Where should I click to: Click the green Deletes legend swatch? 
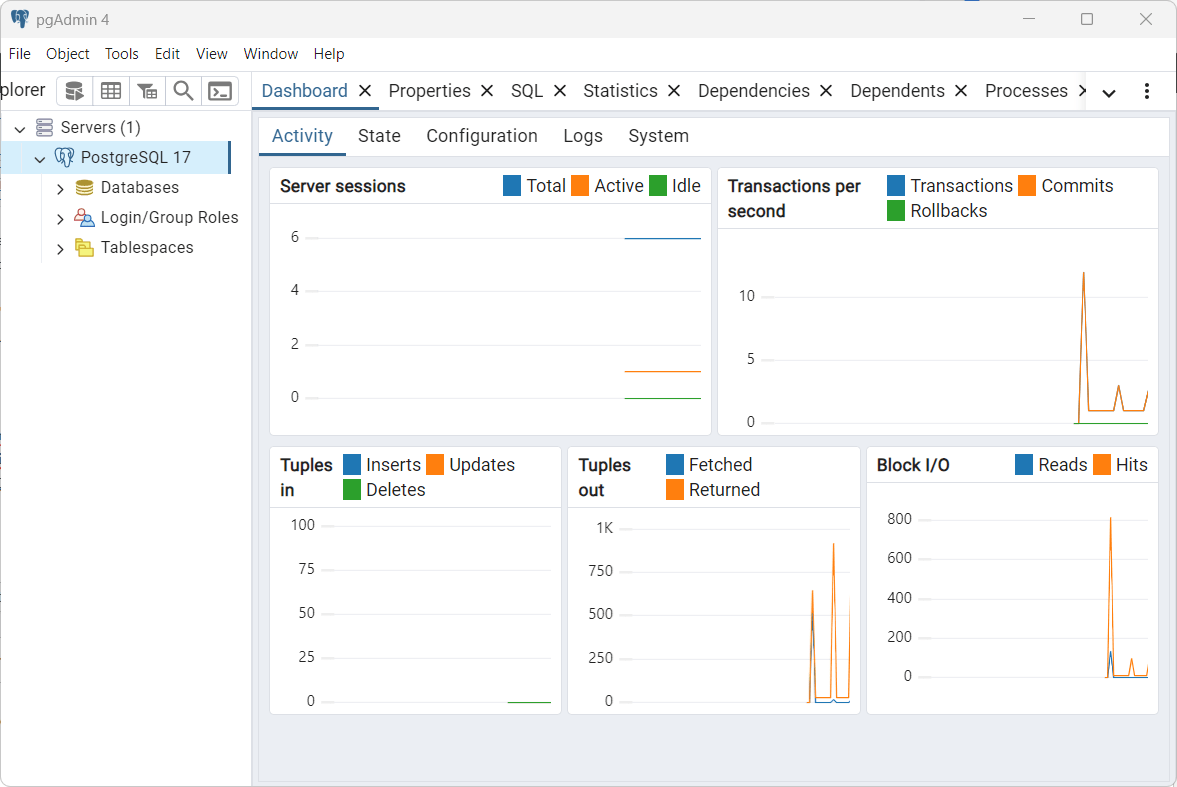click(x=351, y=490)
